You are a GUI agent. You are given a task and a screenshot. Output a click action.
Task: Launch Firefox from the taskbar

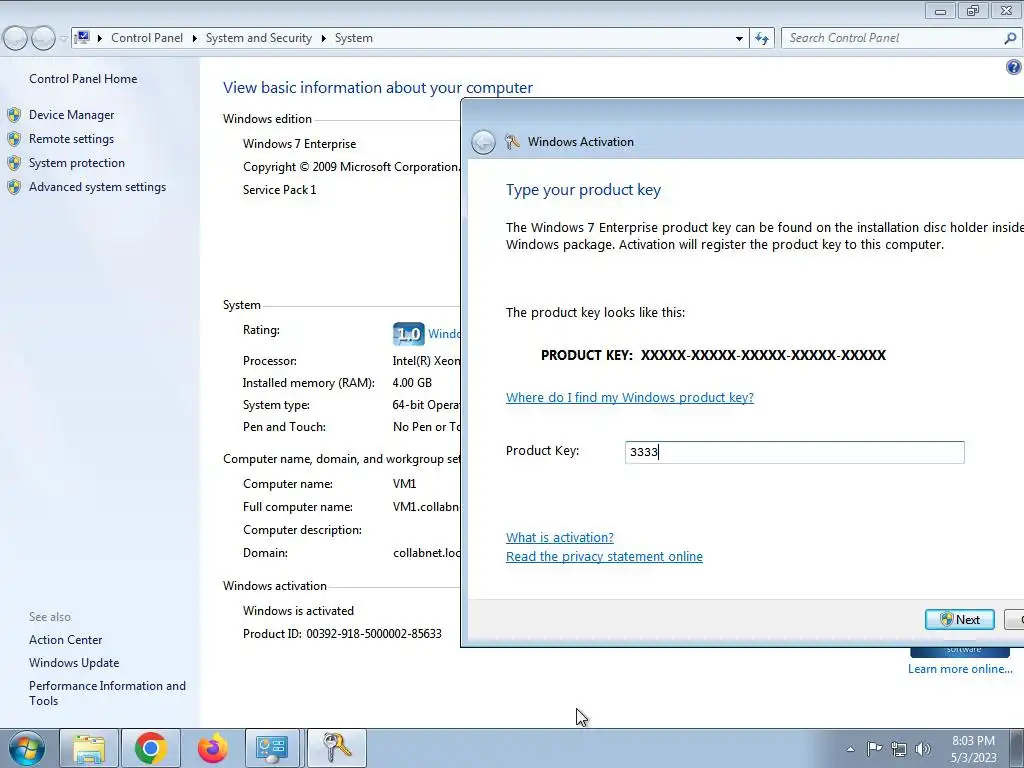[x=212, y=748]
